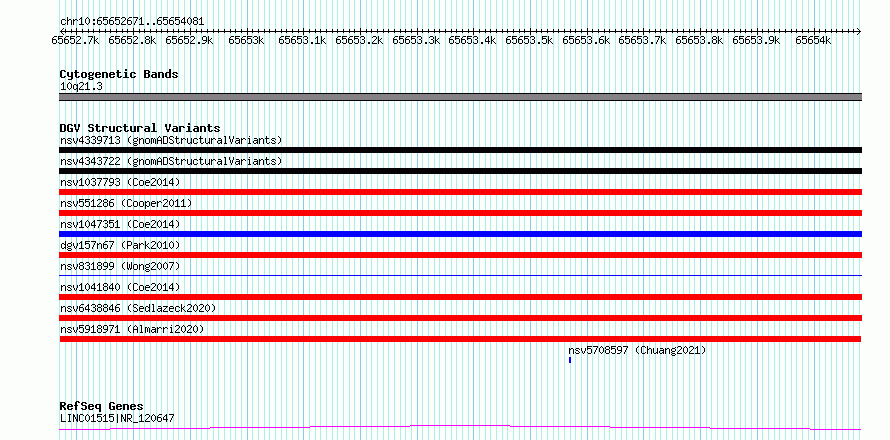
Task: Open the nsv5708597 (Chuang2021) variant label
Action: (x=637, y=350)
